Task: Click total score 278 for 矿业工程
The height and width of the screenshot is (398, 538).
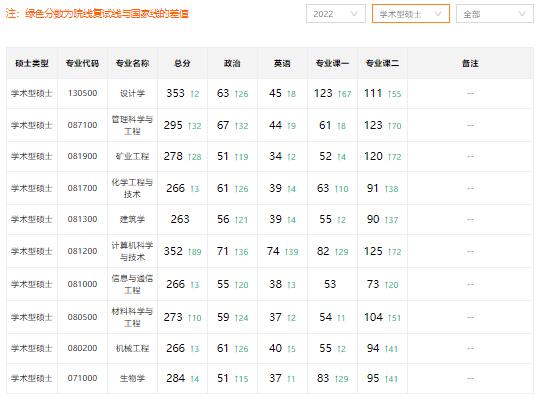Action: (x=173, y=156)
